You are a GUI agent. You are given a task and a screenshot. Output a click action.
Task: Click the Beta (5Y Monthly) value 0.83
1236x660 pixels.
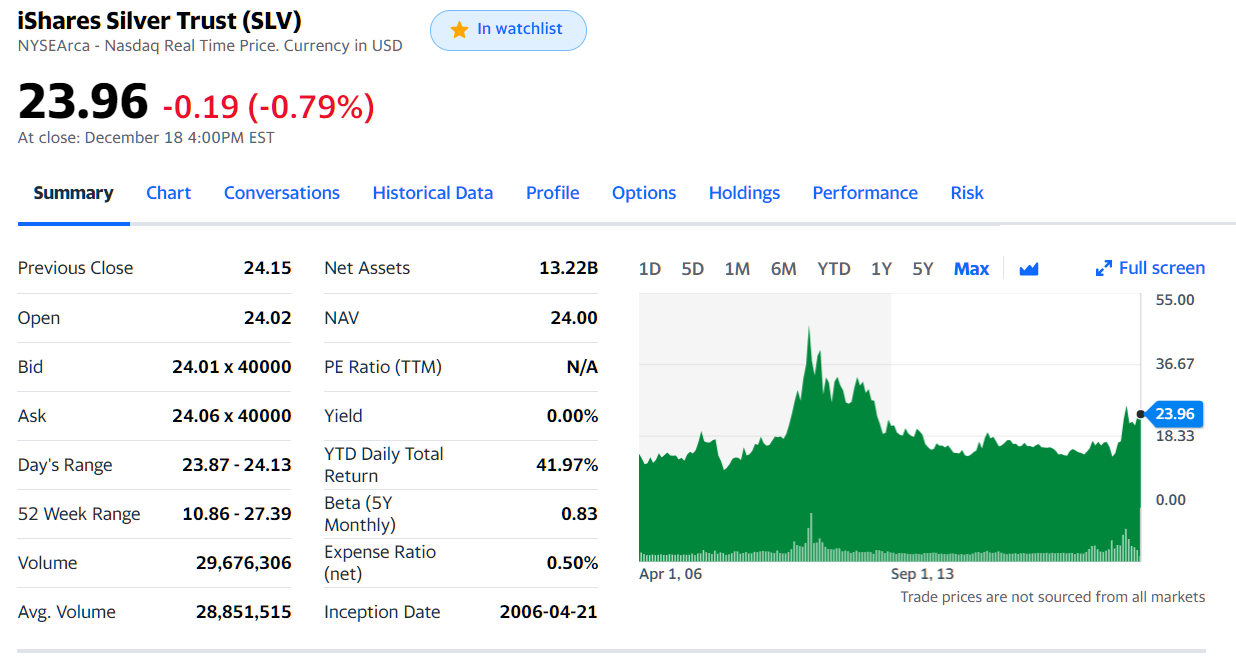click(x=580, y=514)
